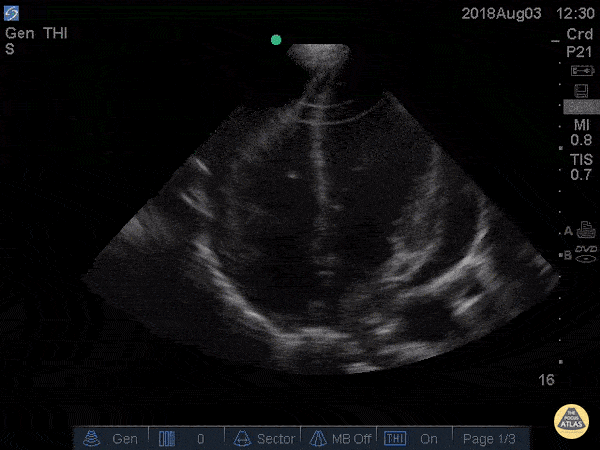Click the date text 2018Aug03
Screen dimensions: 600x450
(501, 14)
